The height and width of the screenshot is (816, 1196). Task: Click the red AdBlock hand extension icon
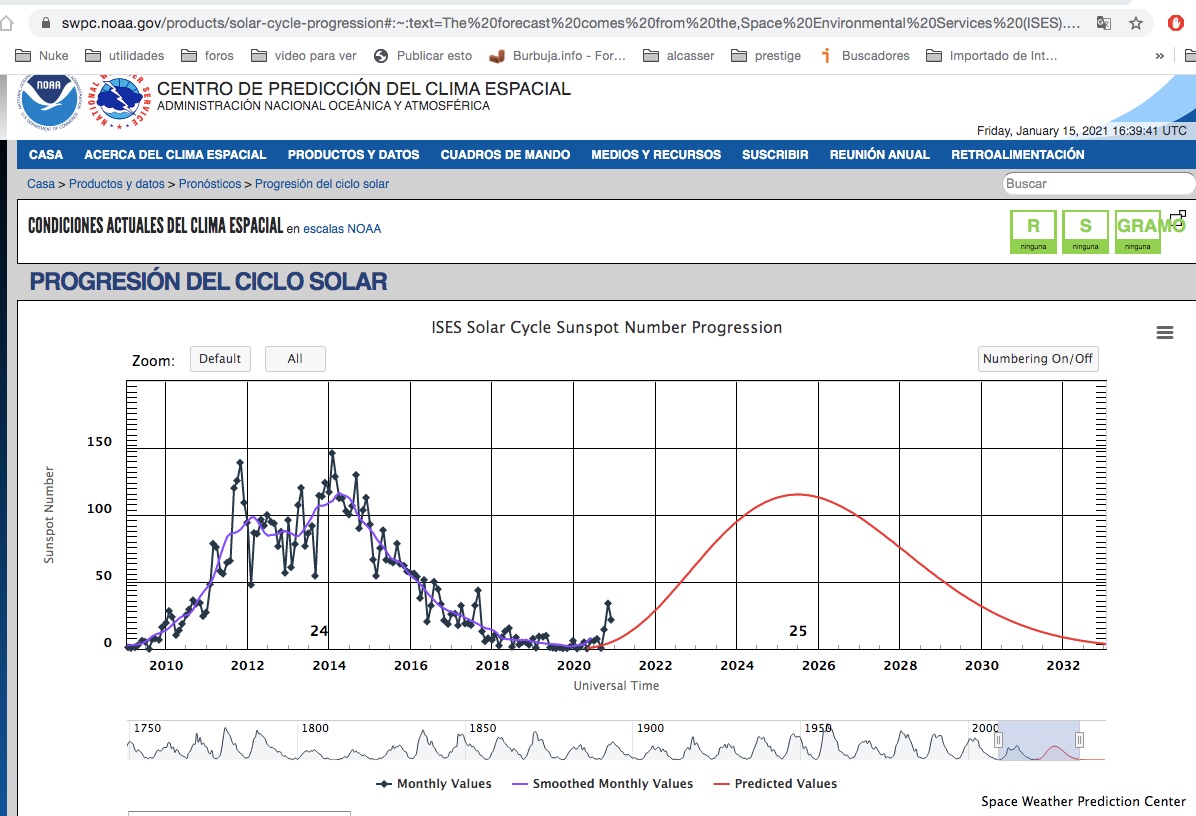coord(1176,23)
